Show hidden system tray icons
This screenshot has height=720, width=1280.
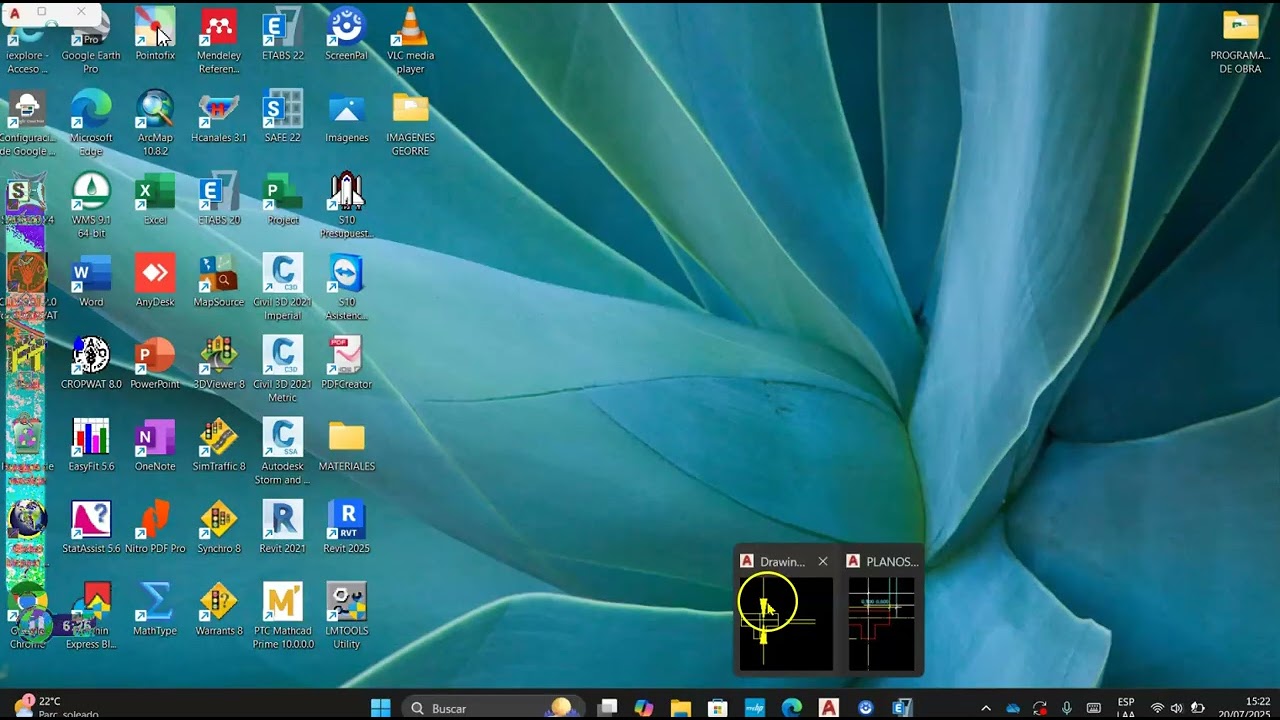click(986, 708)
